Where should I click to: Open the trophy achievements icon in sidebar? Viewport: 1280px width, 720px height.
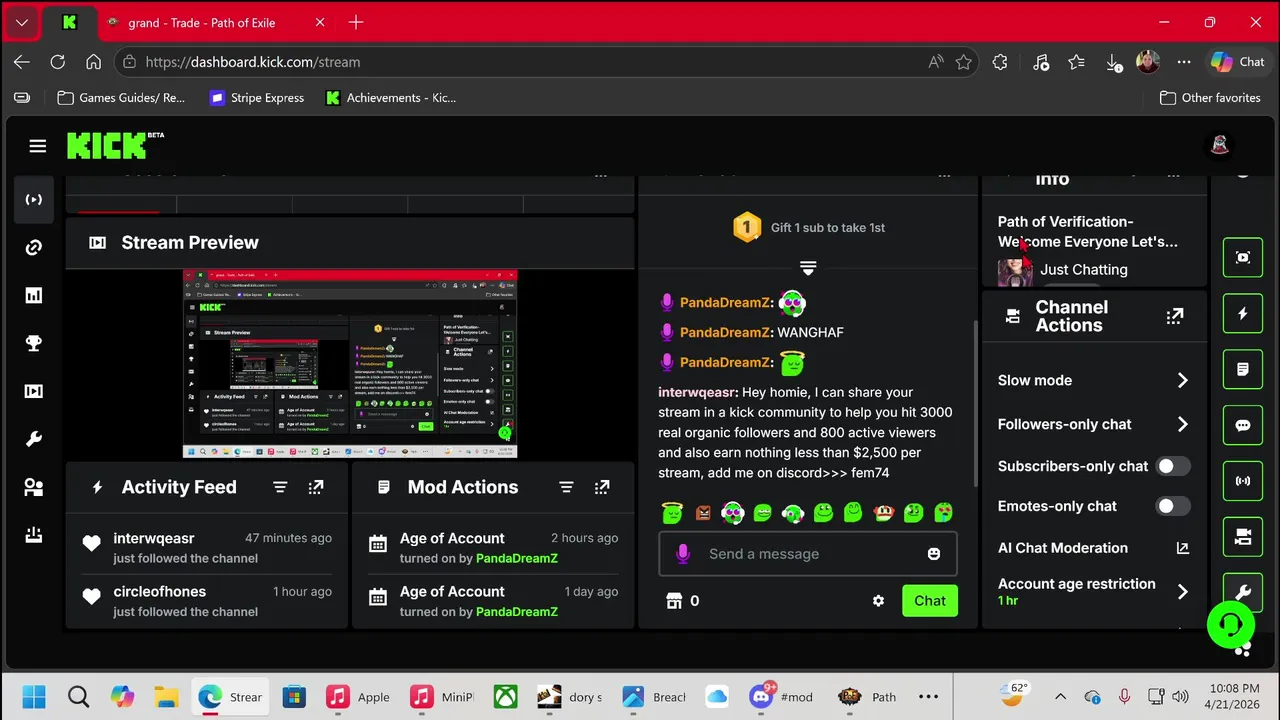click(34, 343)
